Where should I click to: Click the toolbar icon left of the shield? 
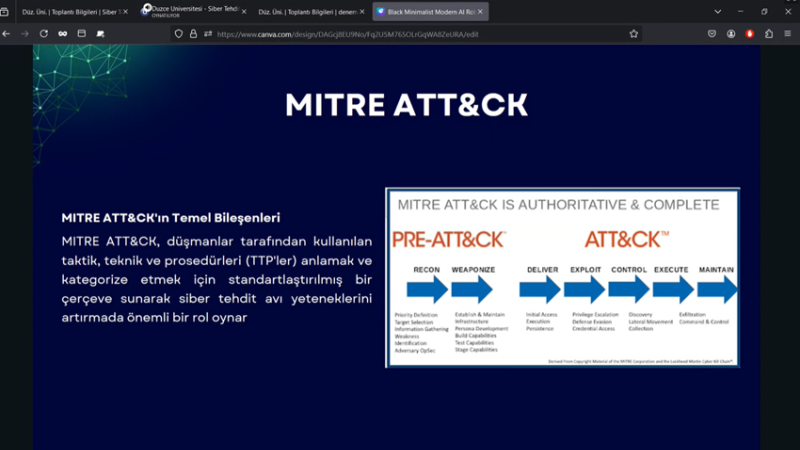point(101,34)
